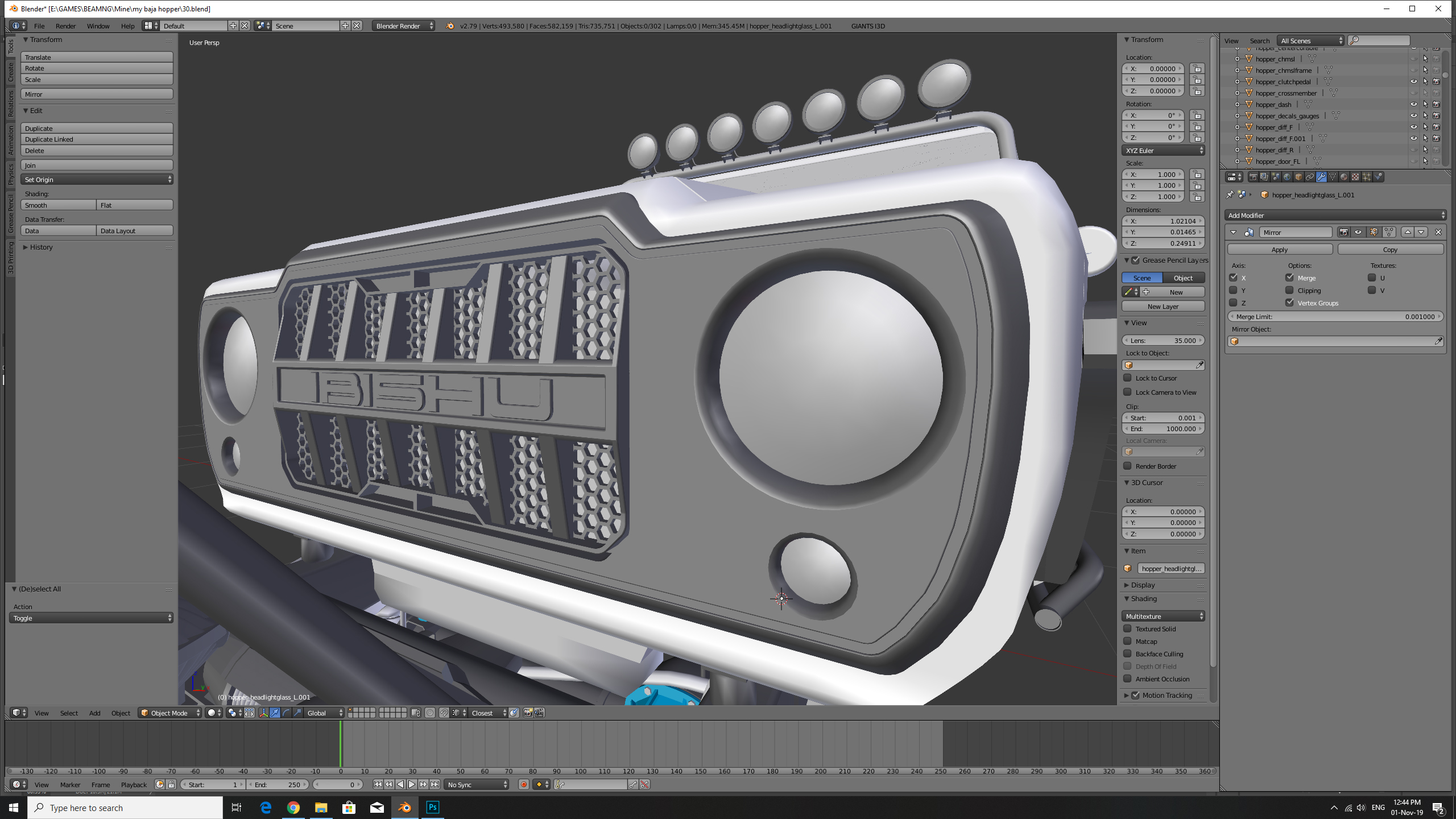Click the timeline record button
The width and height of the screenshot is (1456, 819).
pos(524,784)
